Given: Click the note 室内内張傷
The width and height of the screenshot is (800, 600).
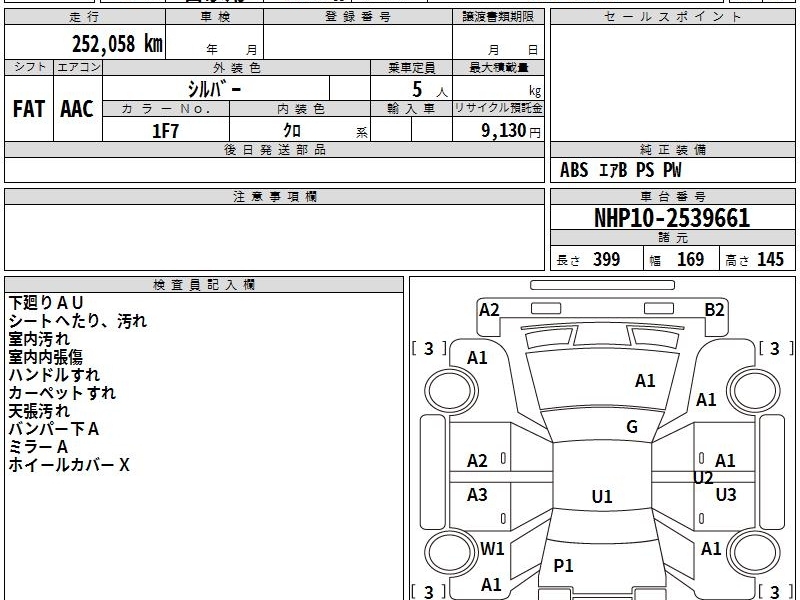Looking at the screenshot, I should coord(45,357).
